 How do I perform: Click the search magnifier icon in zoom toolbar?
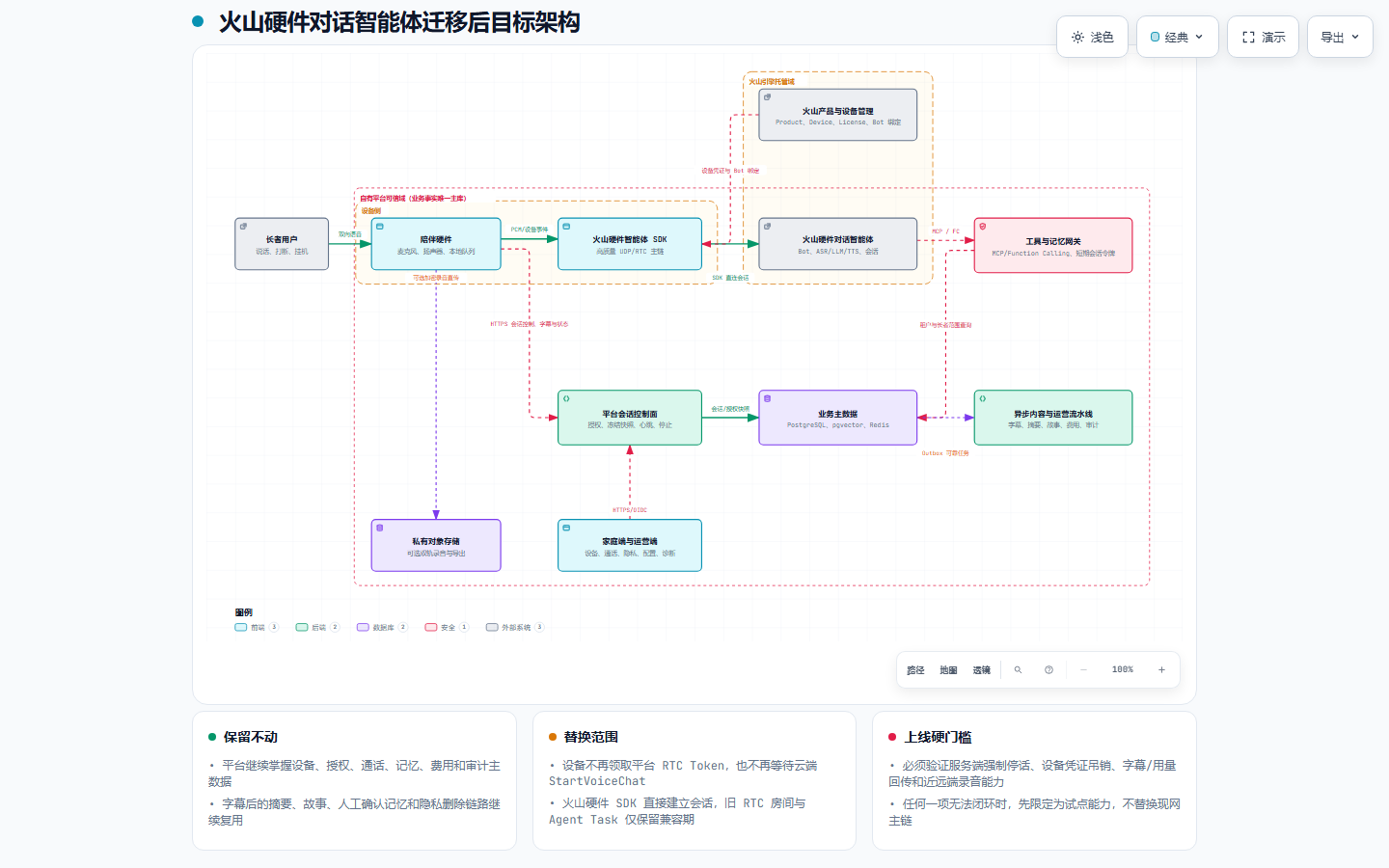(x=1018, y=669)
